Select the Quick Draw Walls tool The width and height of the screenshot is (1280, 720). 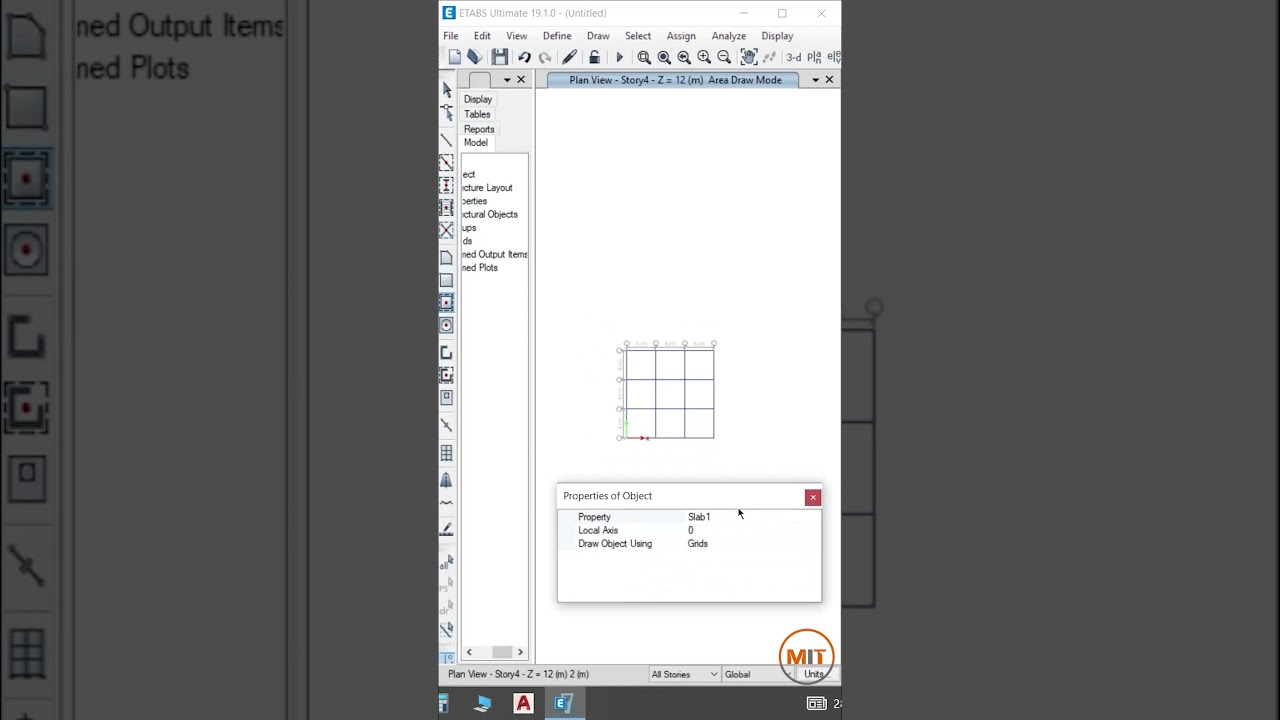(x=446, y=375)
